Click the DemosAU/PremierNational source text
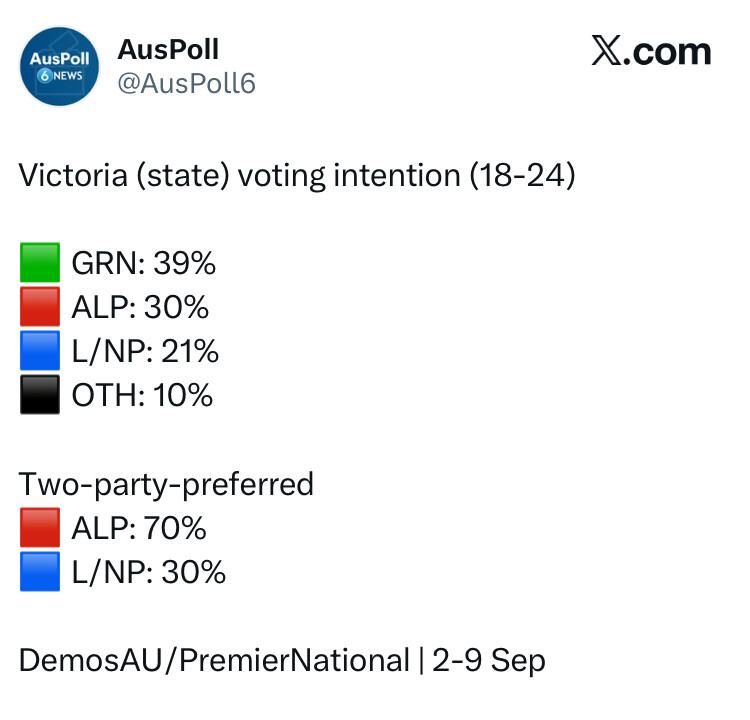 (215, 661)
